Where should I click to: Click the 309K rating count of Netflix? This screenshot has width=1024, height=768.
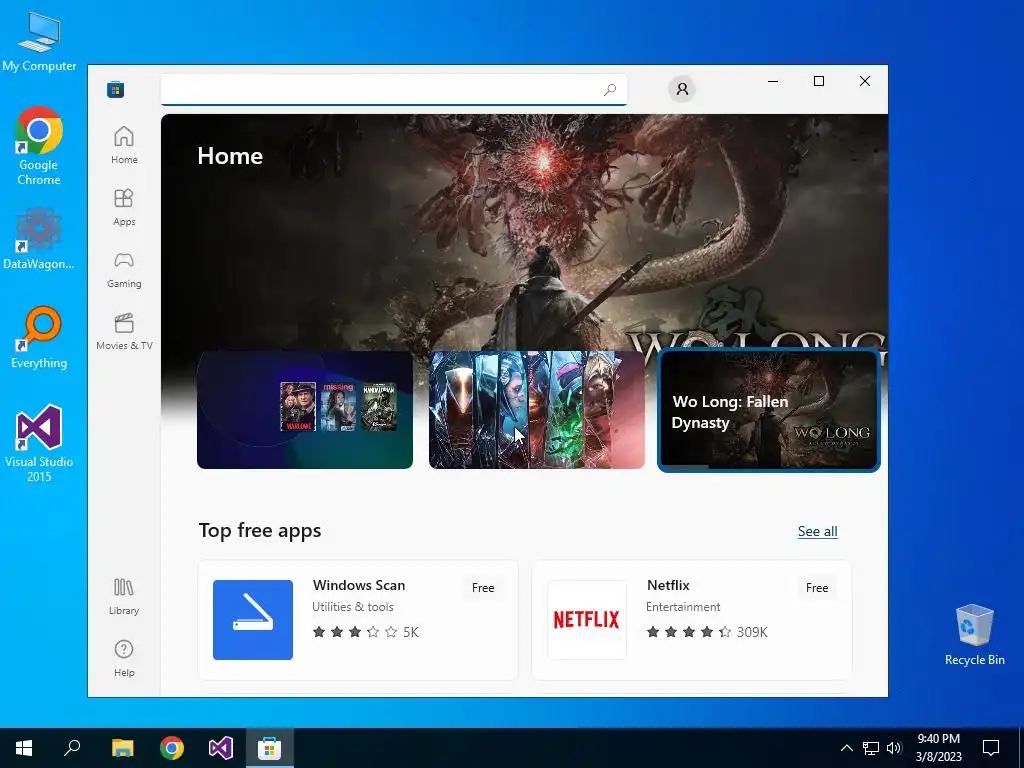tap(752, 632)
